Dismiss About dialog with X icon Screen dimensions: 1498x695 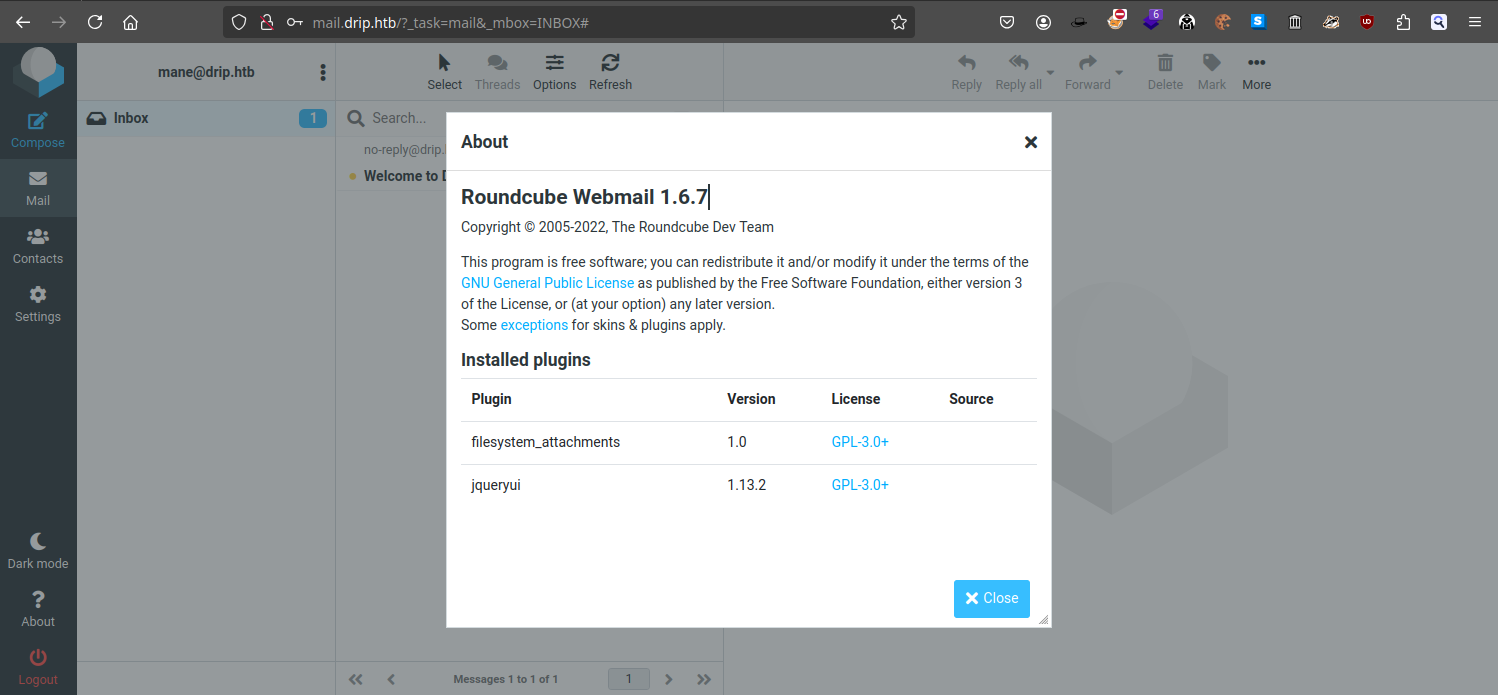(1031, 142)
